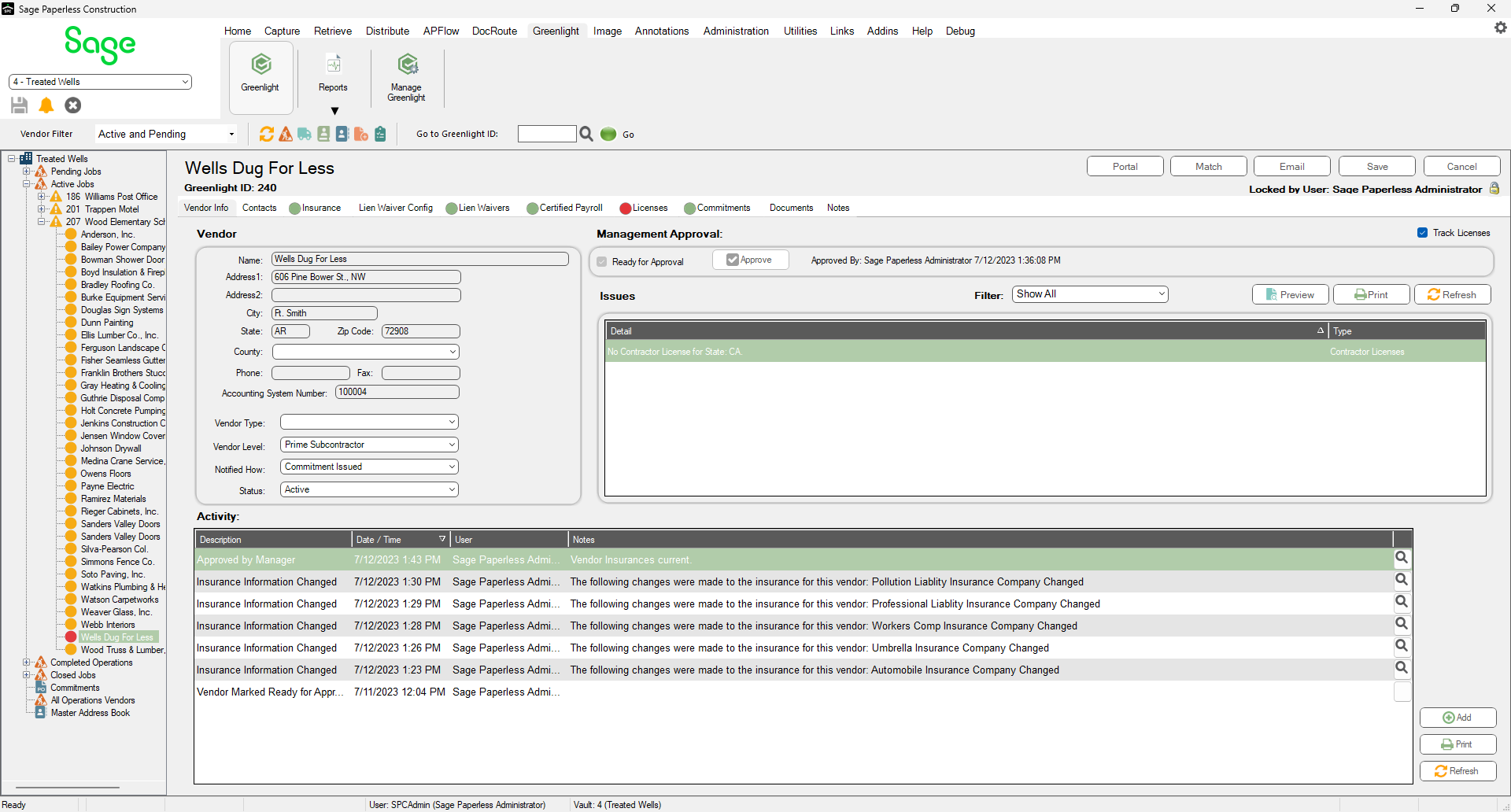The image size is (1511, 812).
Task: Click the Greenlight ribbon icon
Action: [261, 77]
